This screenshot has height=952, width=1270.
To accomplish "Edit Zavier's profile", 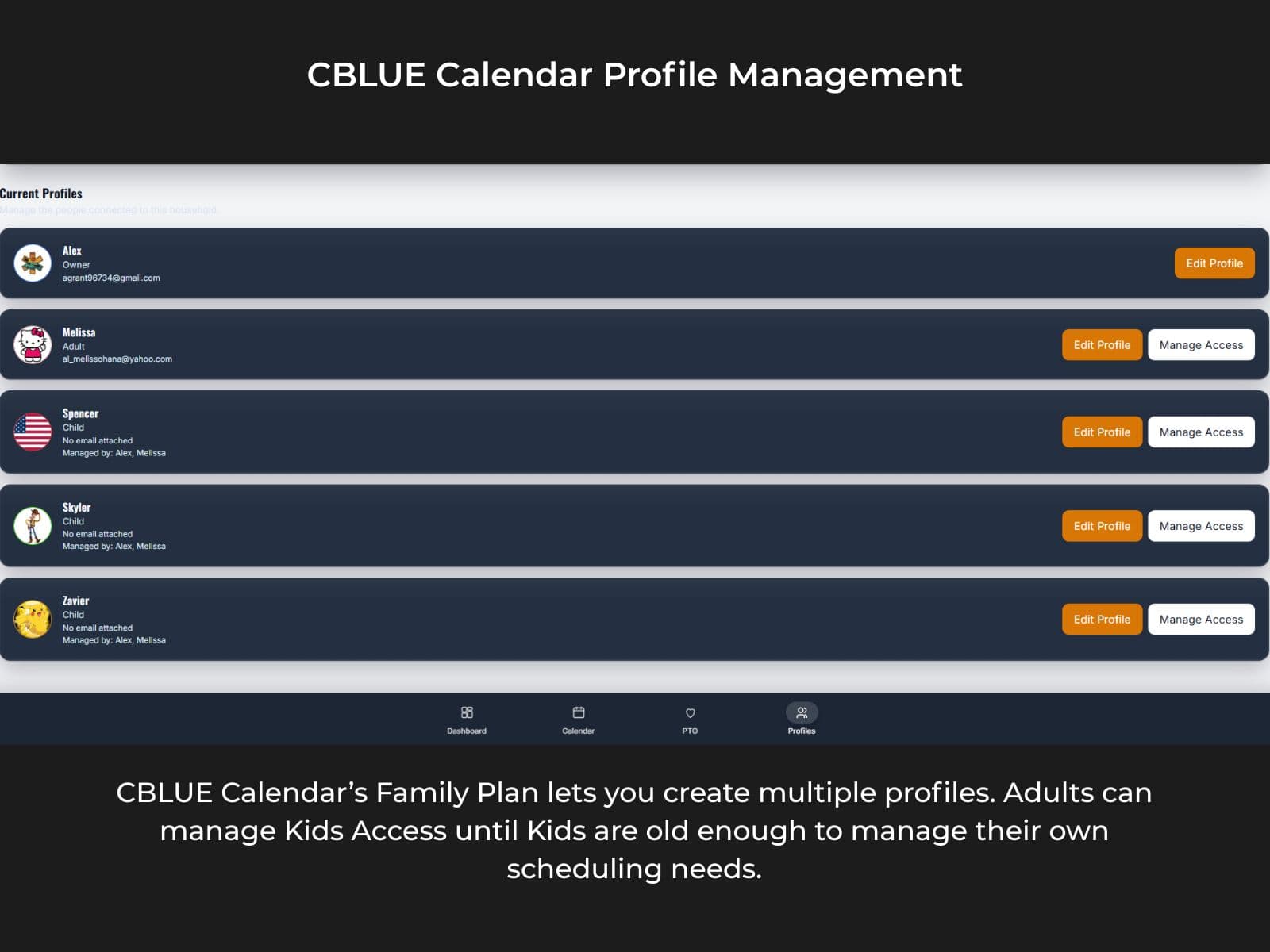I will pos(1102,619).
